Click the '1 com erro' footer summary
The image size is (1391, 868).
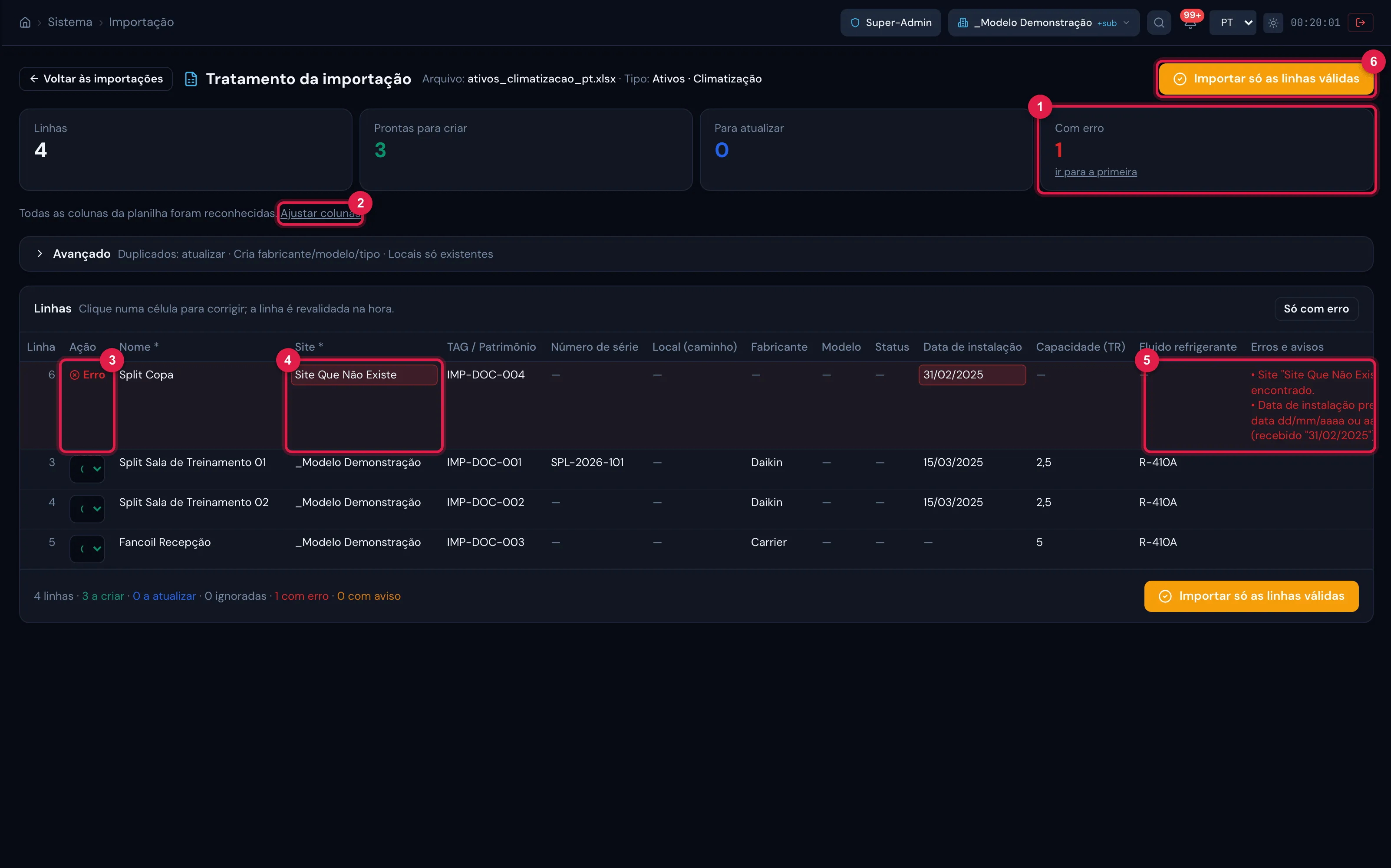tap(301, 596)
